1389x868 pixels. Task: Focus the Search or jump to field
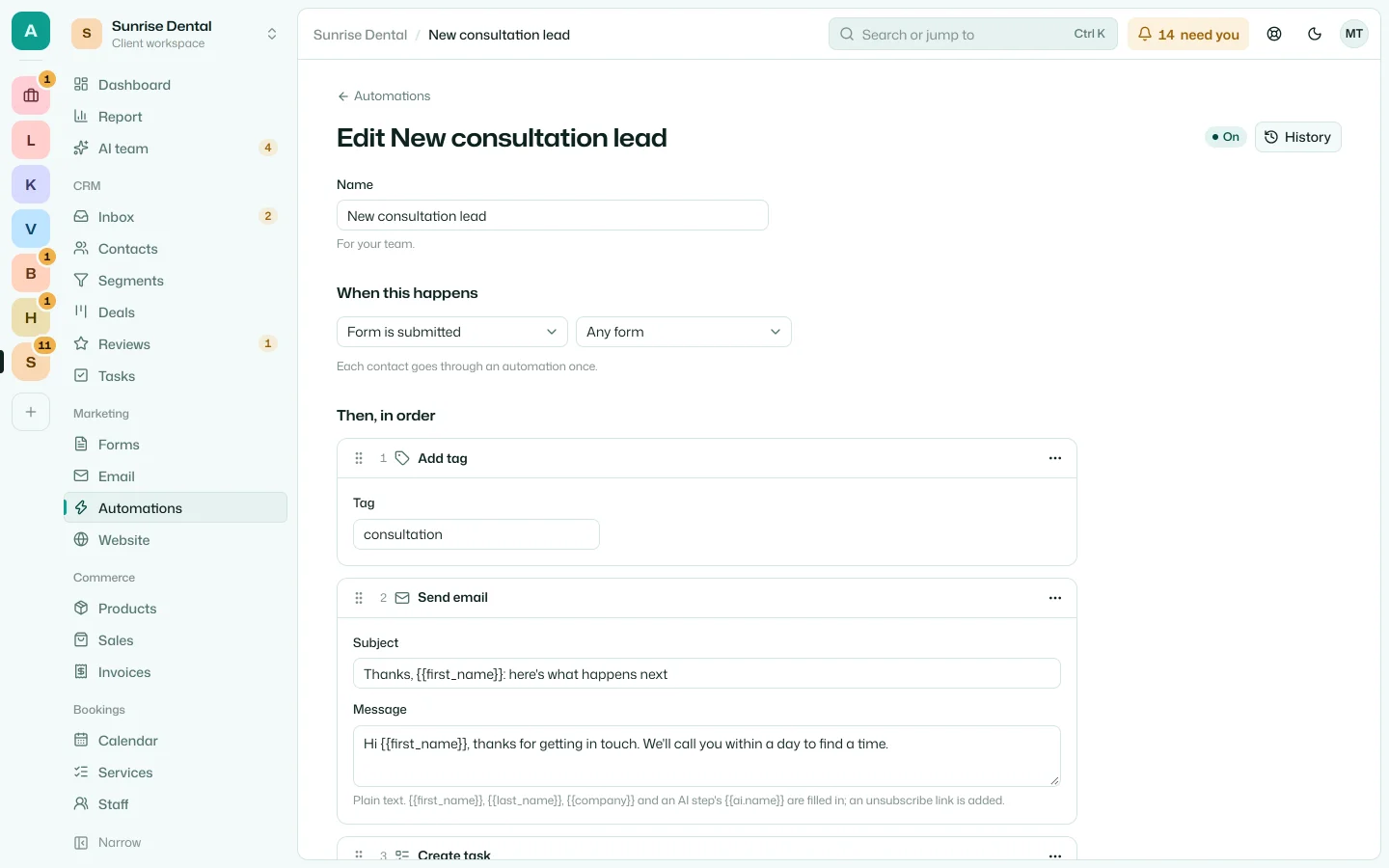pyautogui.click(x=972, y=34)
